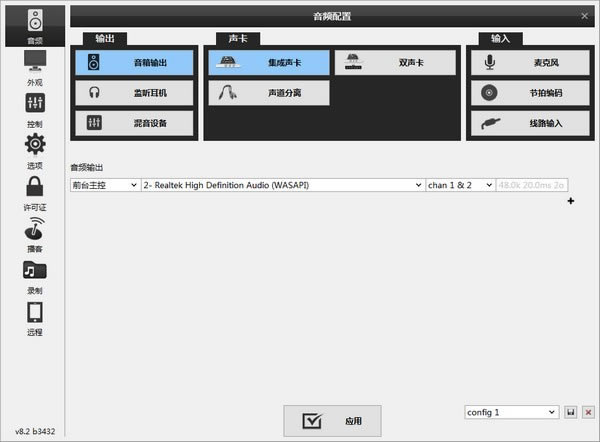Expand the 前台主控 output type dropdown
Screen dimensions: 600x442
tap(104, 185)
